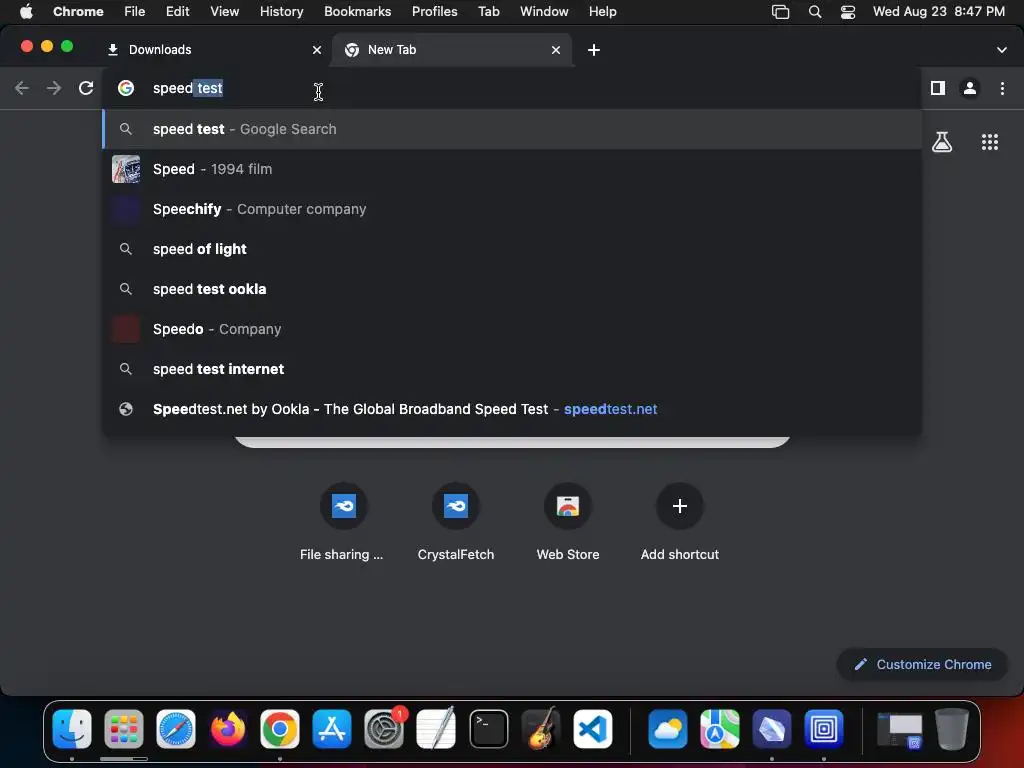Open the cloud app icon in the Dock

667,728
